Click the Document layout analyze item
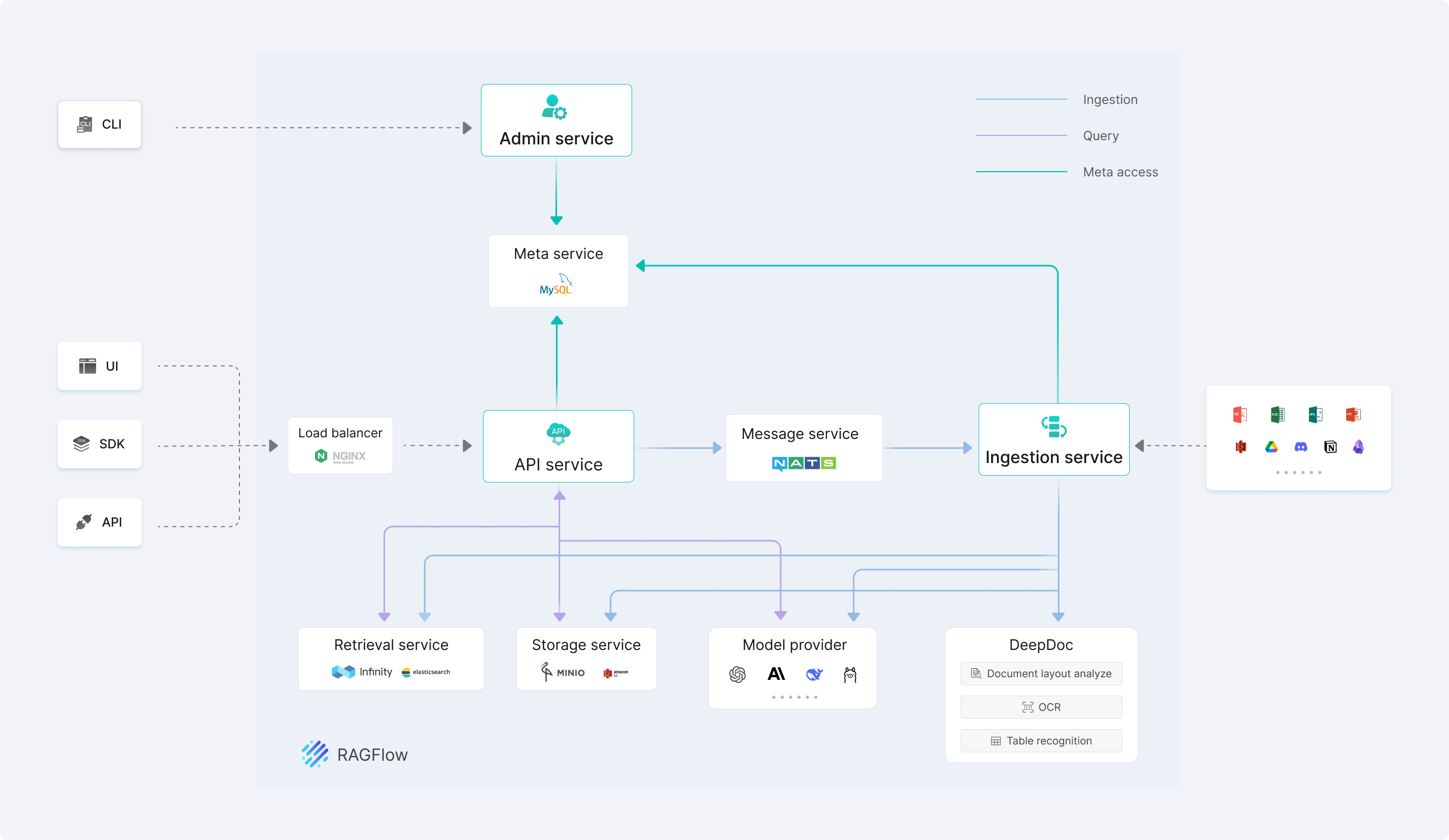 [1041, 674]
